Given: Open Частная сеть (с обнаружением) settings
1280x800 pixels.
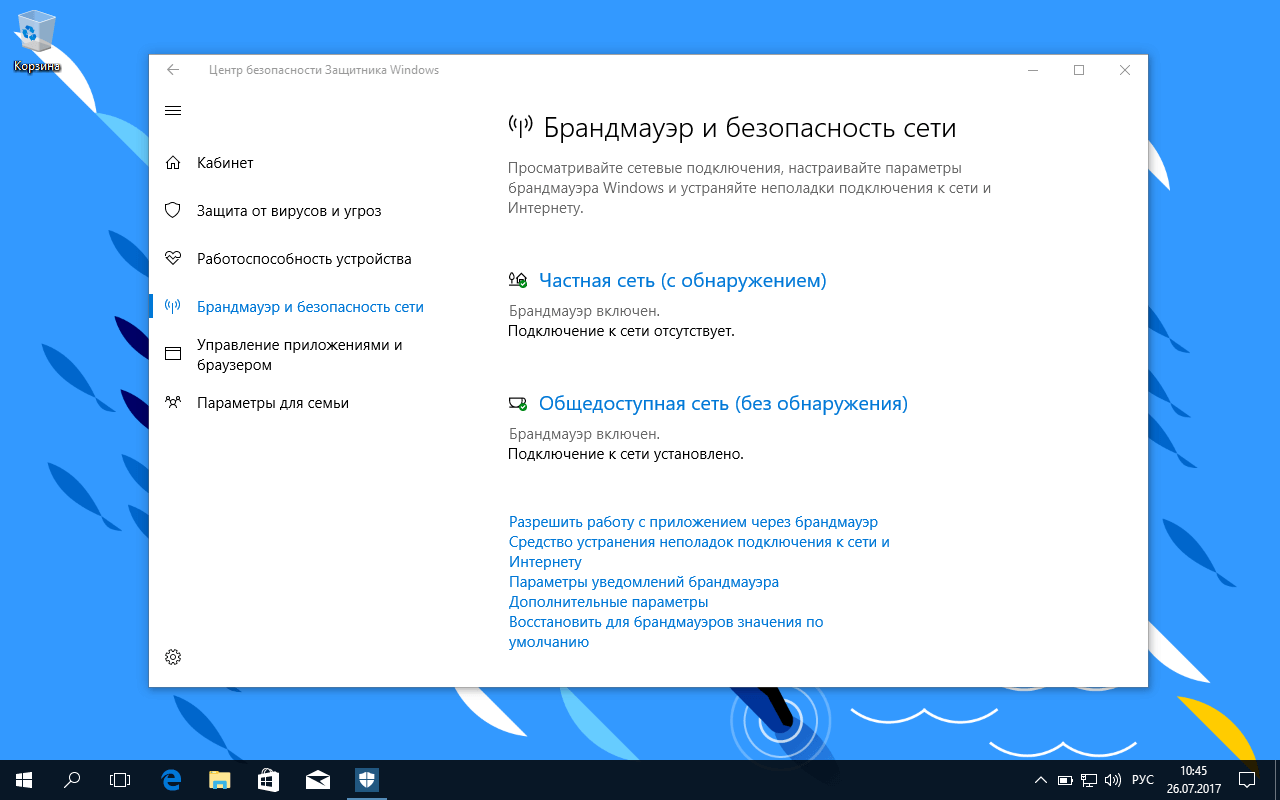Looking at the screenshot, I should (x=682, y=280).
